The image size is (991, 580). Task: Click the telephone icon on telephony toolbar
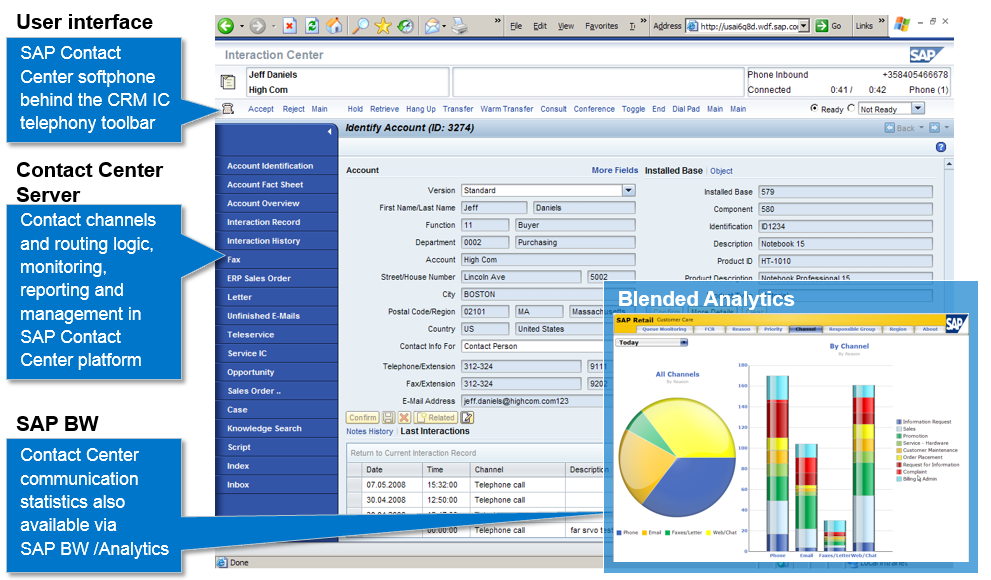(x=228, y=109)
